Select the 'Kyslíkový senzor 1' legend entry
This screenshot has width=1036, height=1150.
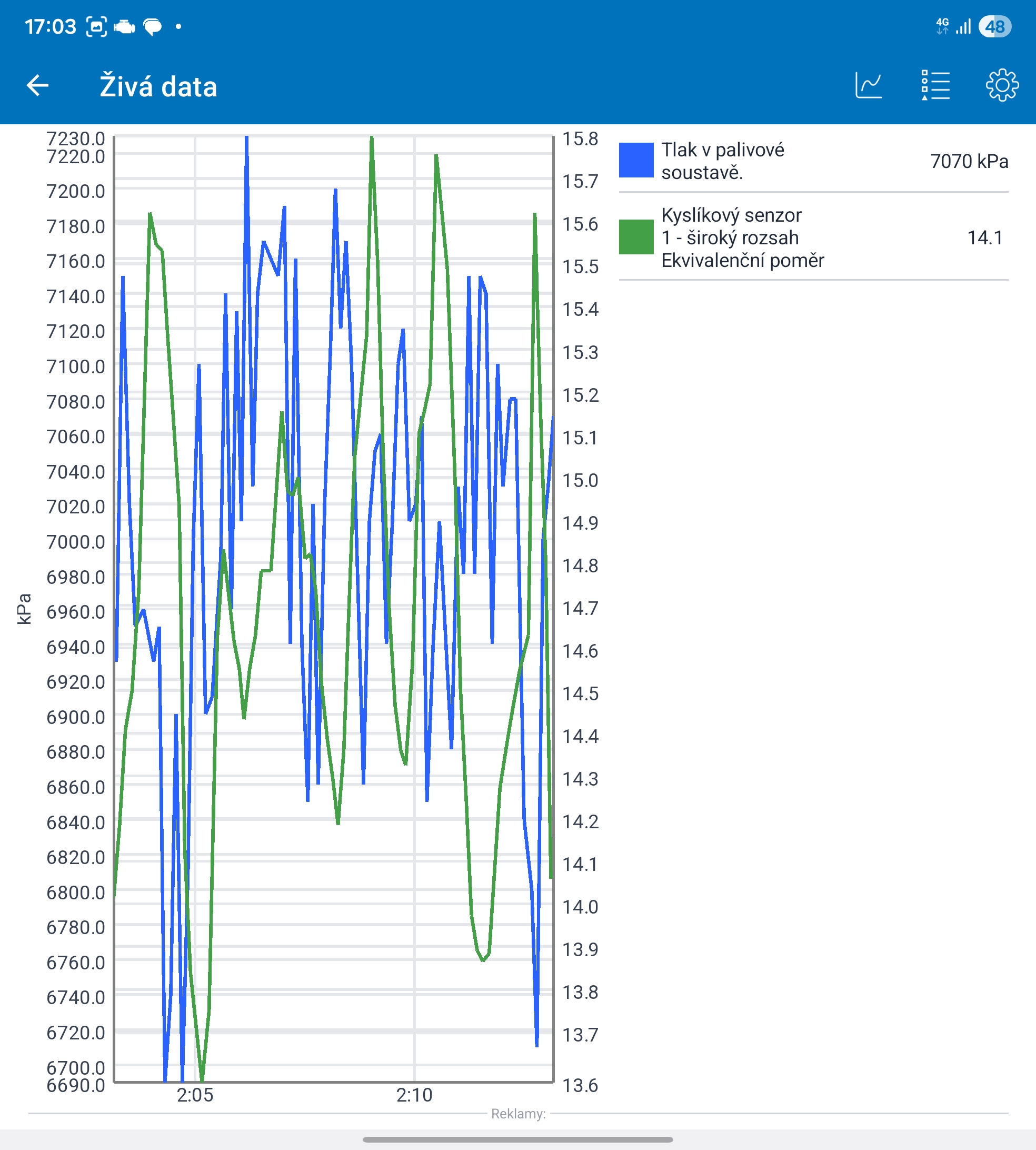[x=742, y=237]
